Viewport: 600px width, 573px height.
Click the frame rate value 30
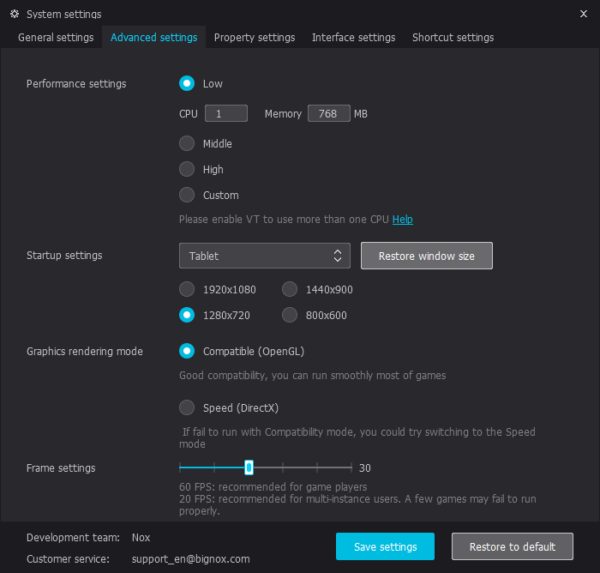coord(365,468)
